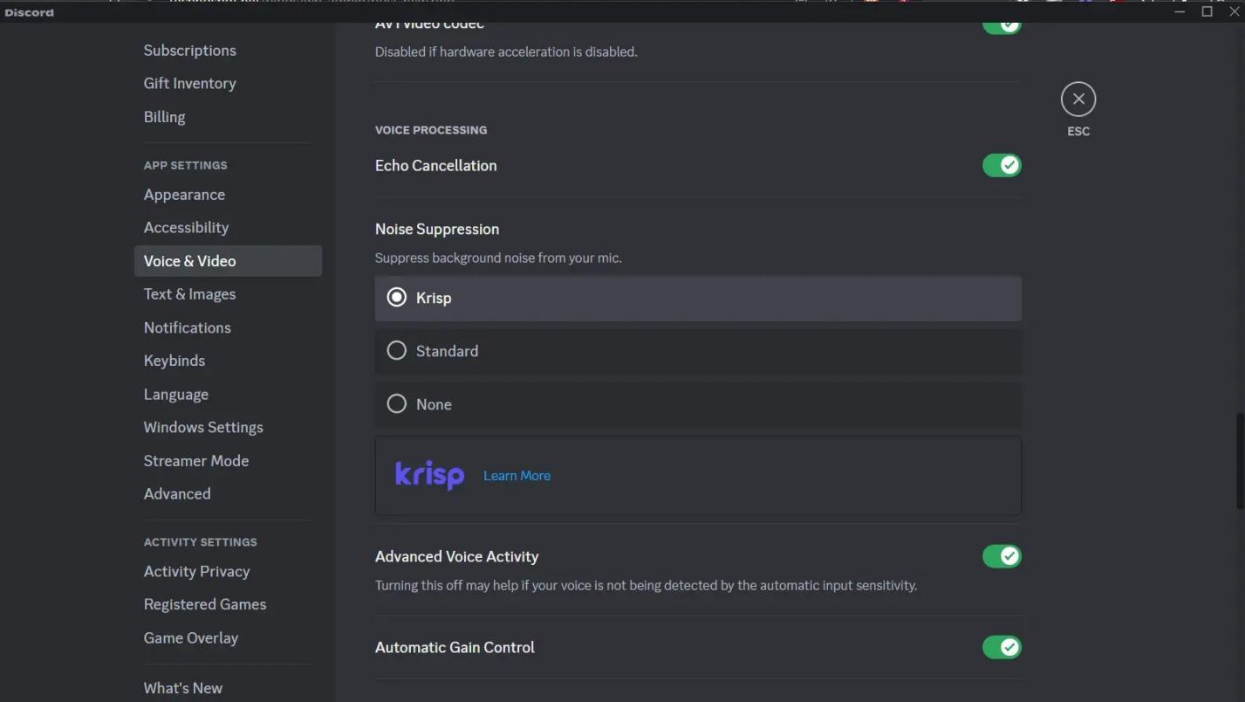1245x702 pixels.
Task: Select Krisp noise suppression option
Action: tap(698, 298)
